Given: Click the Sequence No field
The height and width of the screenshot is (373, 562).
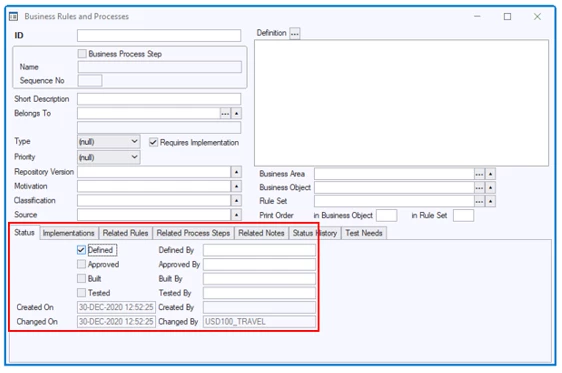Looking at the screenshot, I should tap(90, 81).
